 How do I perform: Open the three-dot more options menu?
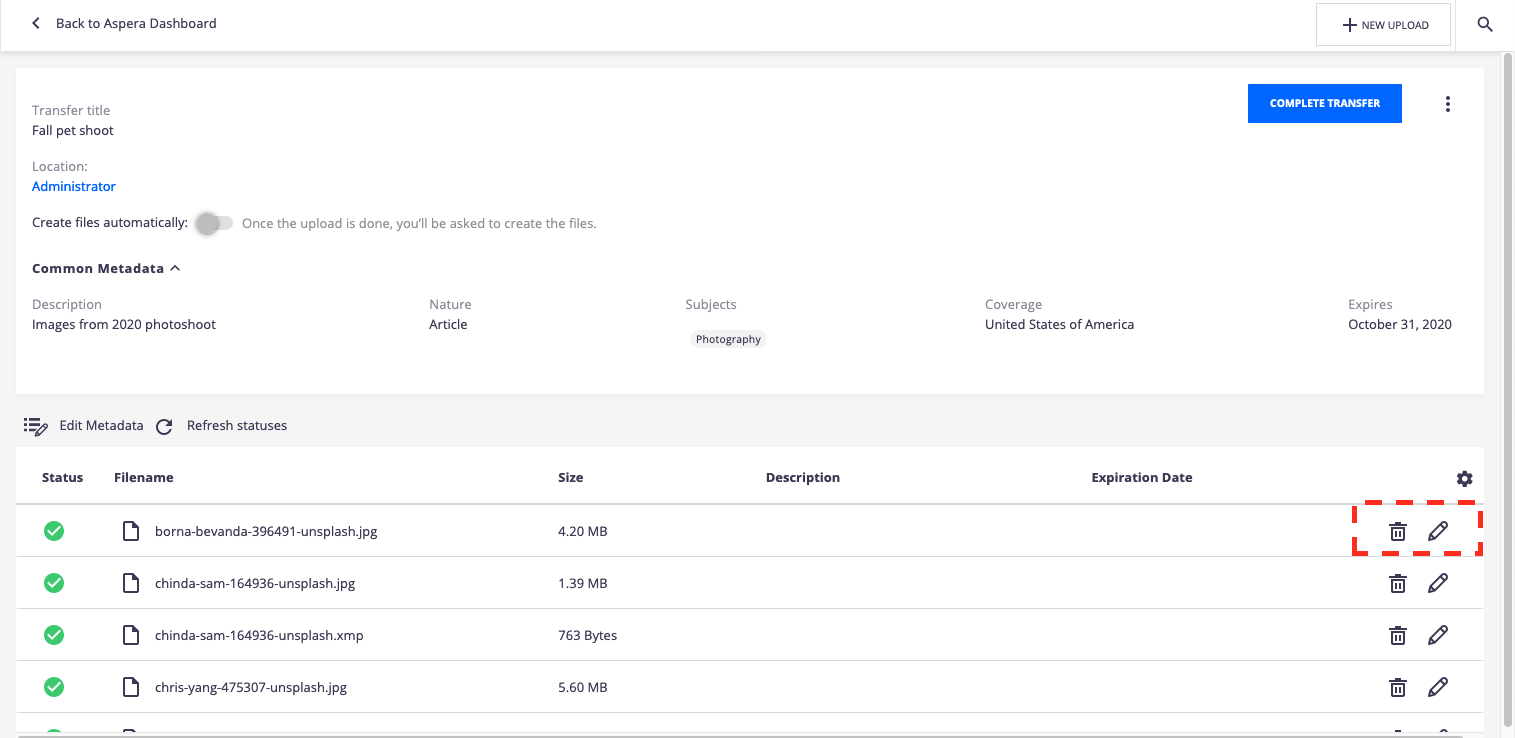pos(1448,104)
